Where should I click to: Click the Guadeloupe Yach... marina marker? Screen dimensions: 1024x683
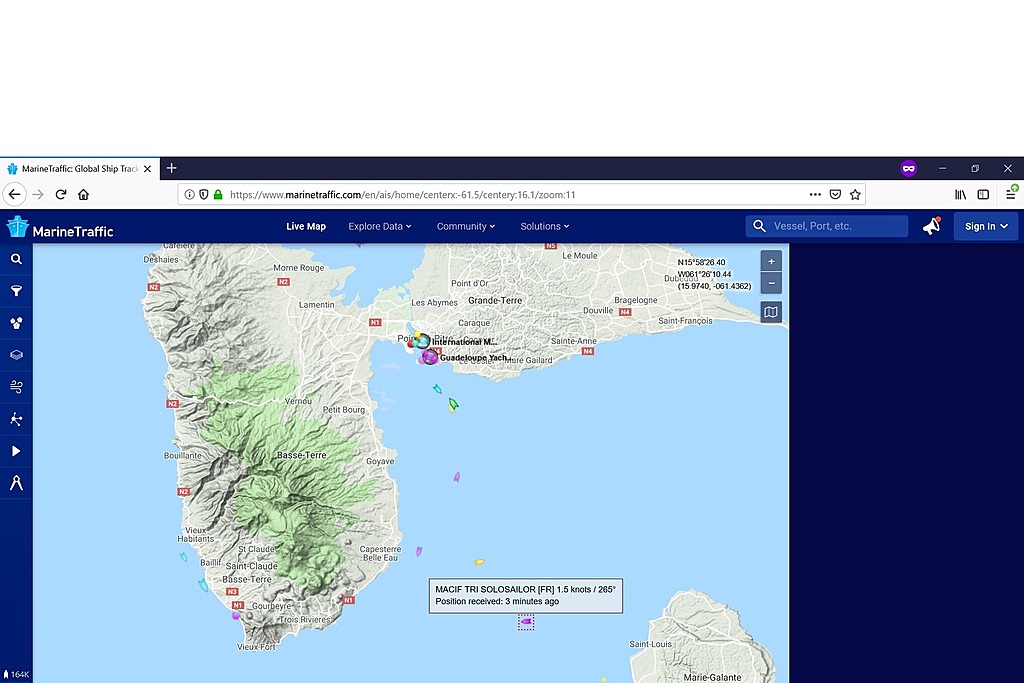click(430, 357)
